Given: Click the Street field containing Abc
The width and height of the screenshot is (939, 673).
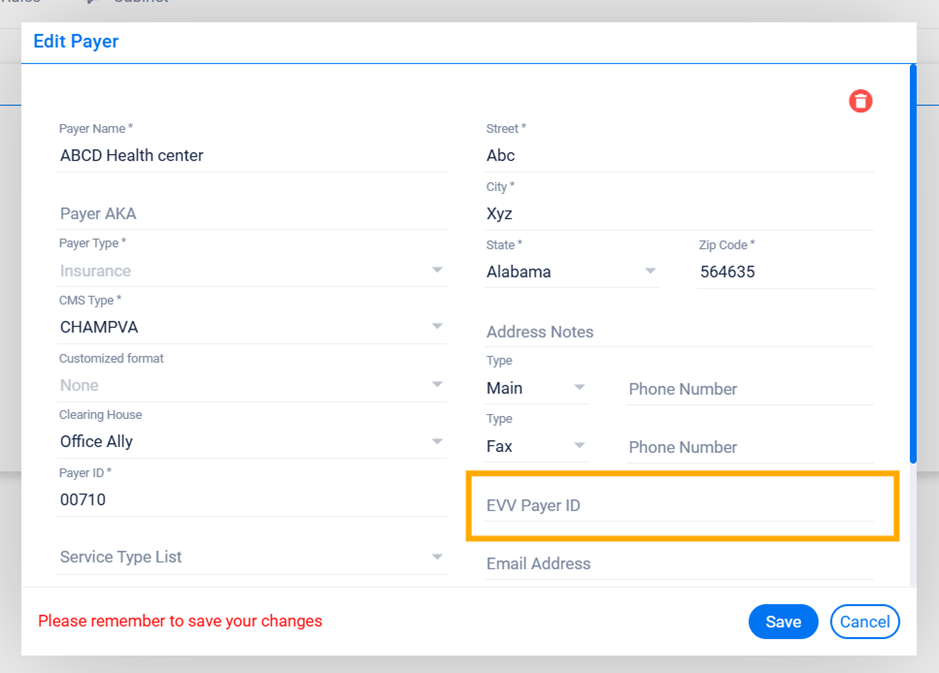Looking at the screenshot, I should coord(678,156).
